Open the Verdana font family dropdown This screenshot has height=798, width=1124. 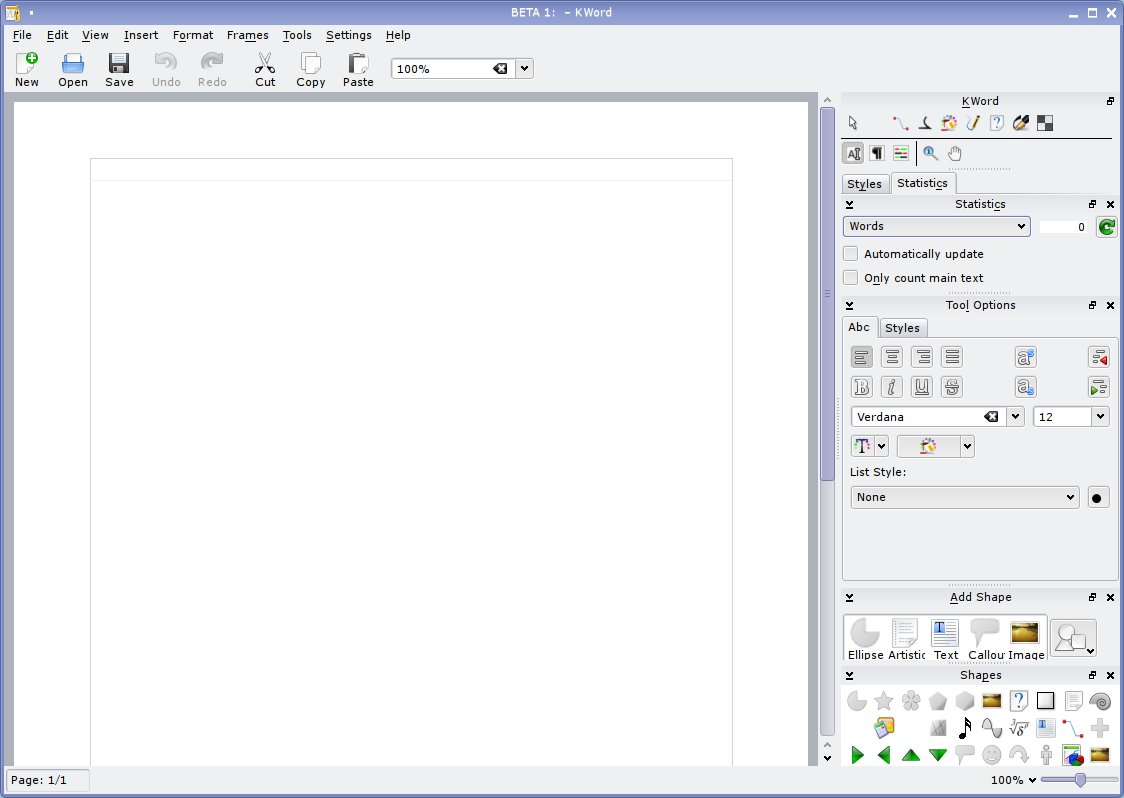tap(1015, 417)
